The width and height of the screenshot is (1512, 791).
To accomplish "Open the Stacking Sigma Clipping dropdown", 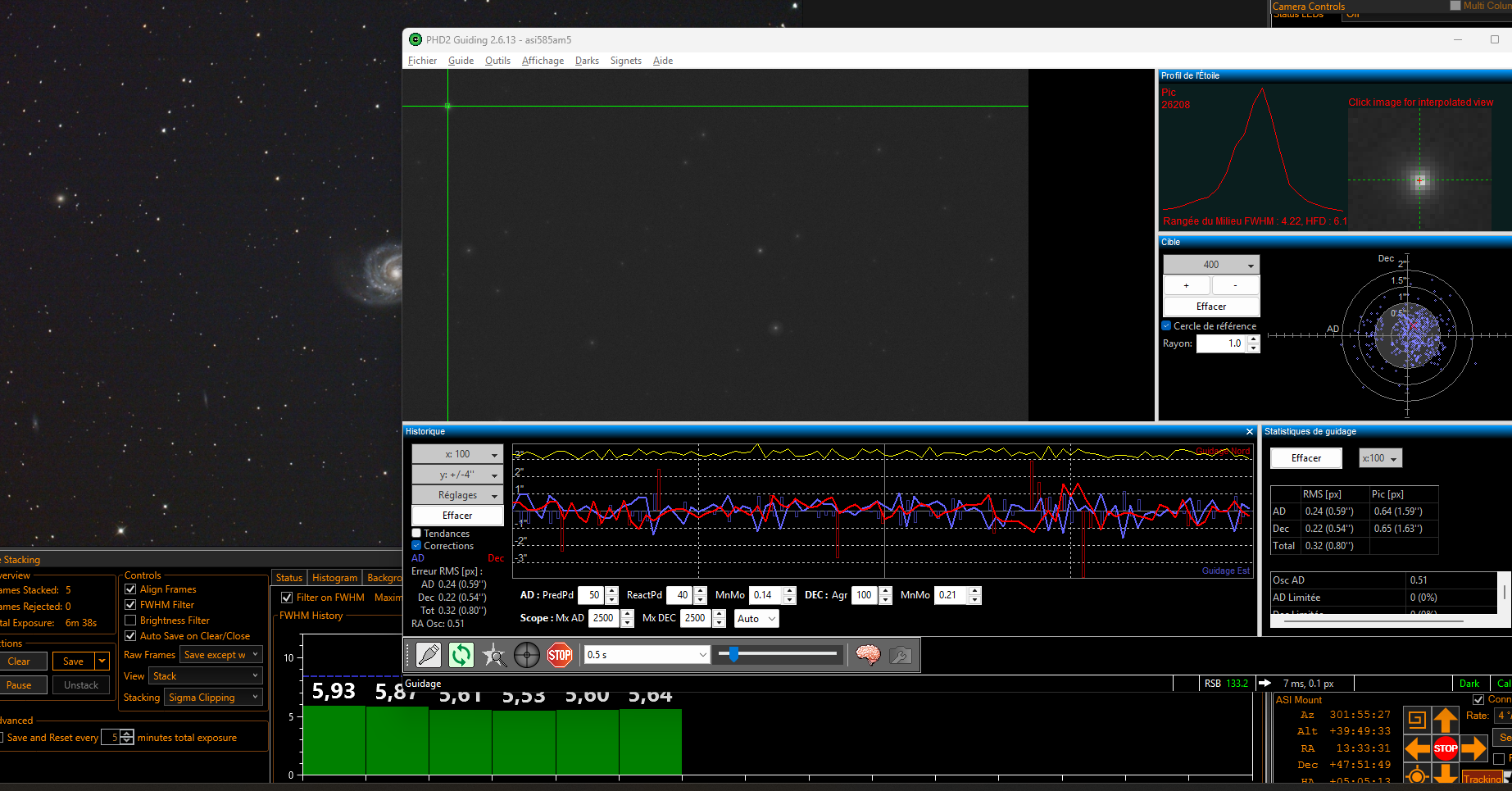I will tap(214, 698).
